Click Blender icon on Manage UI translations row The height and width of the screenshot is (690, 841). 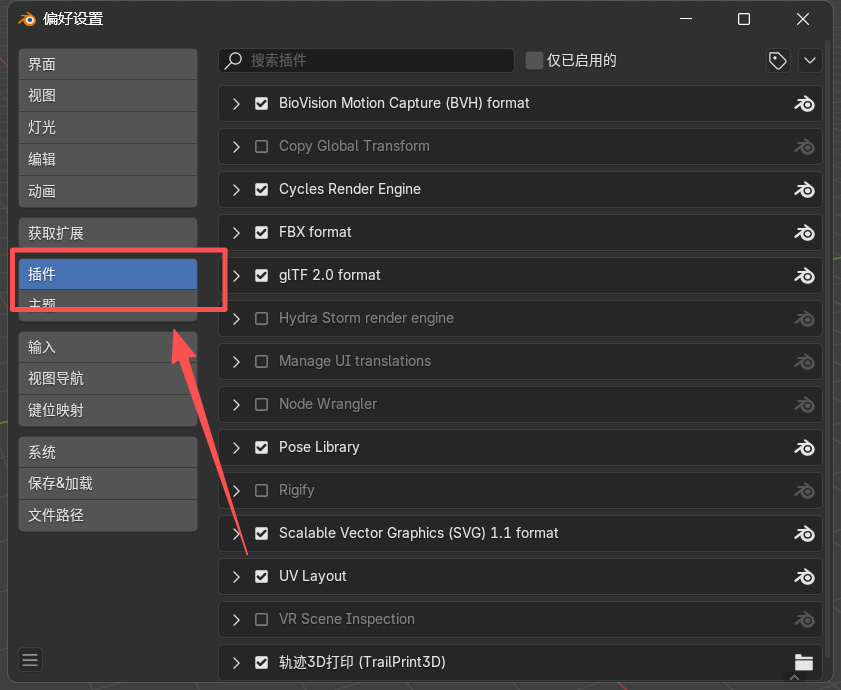[804, 362]
